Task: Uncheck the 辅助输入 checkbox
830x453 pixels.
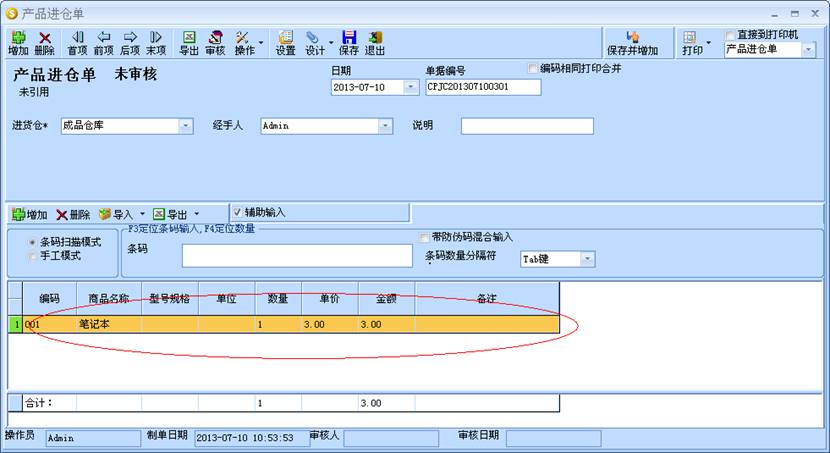Action: 237,212
